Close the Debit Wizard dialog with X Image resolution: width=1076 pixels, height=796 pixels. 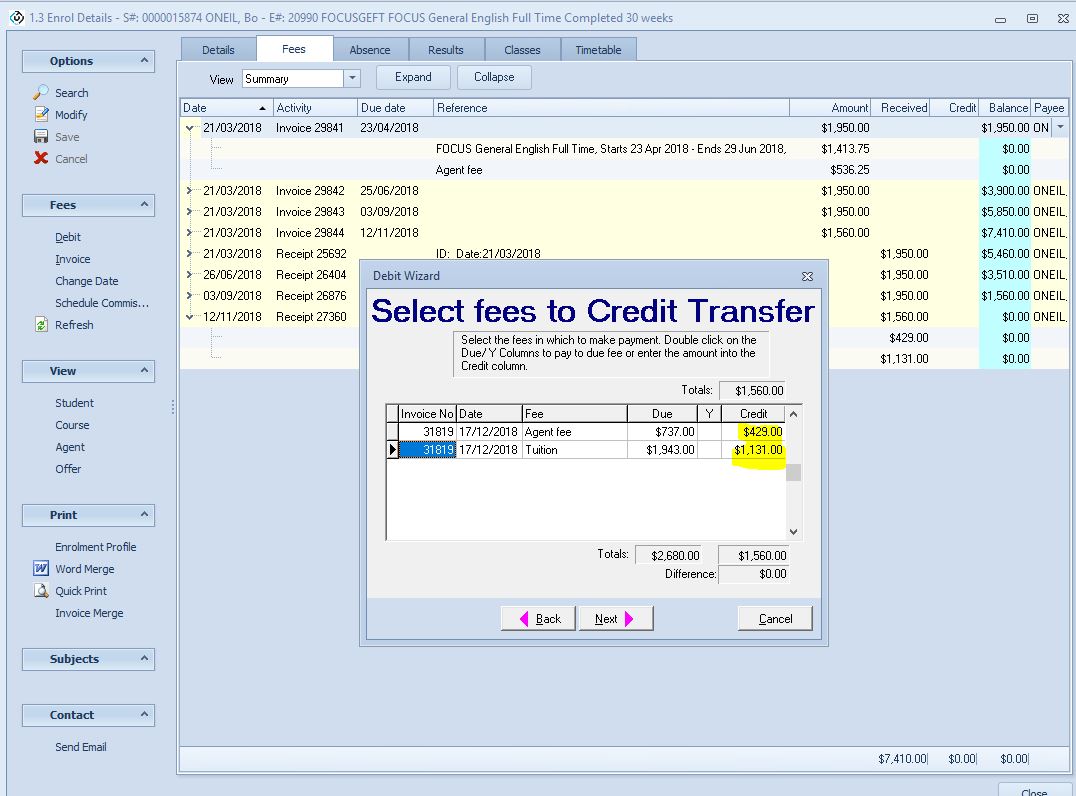[807, 276]
